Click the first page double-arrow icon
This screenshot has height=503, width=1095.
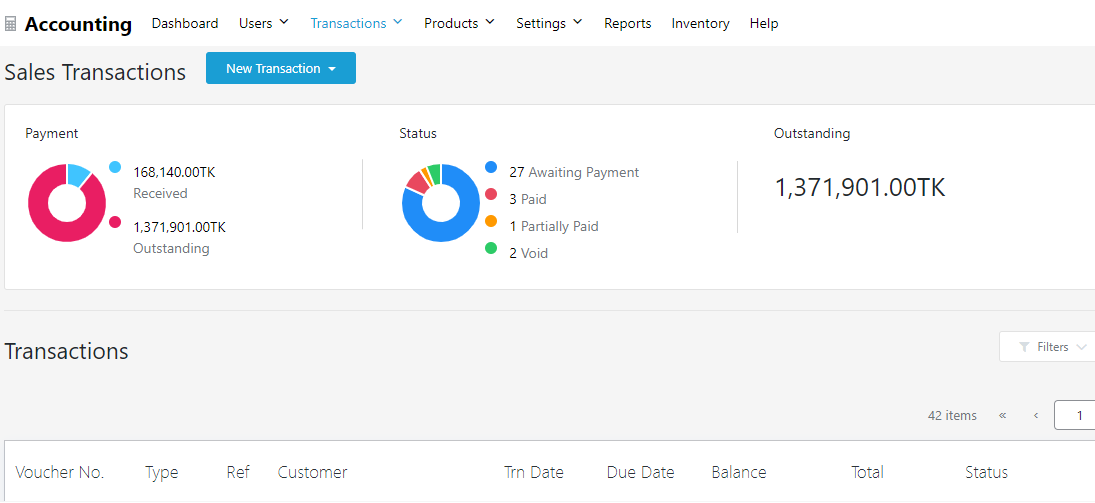pos(1002,416)
